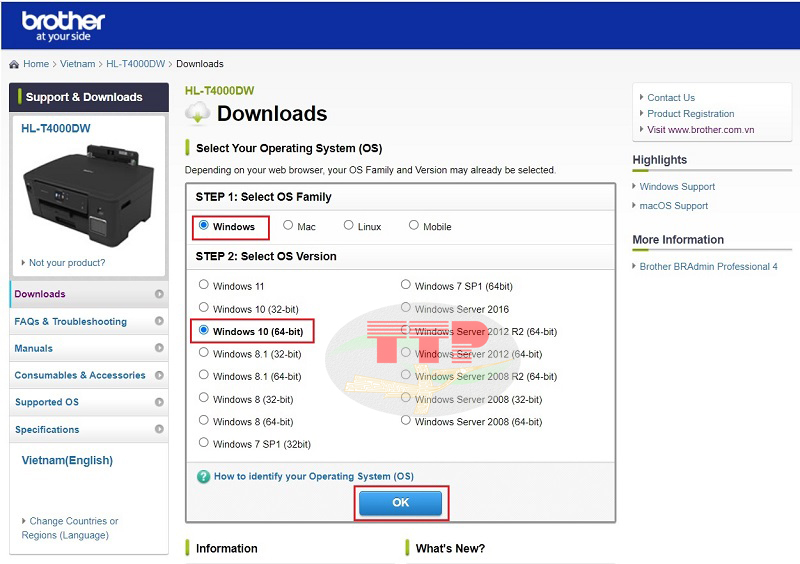Open macOS Support highlight link

click(x=673, y=206)
